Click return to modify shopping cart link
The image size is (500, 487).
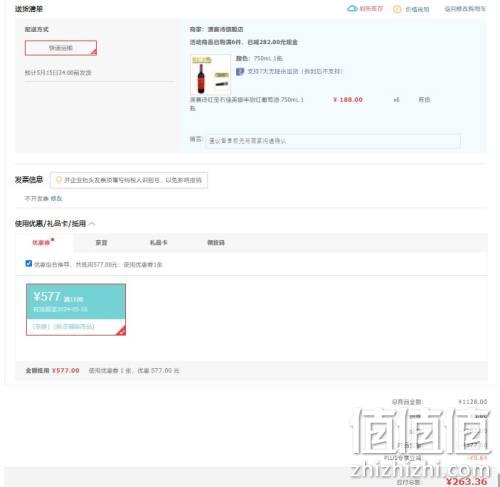point(465,9)
